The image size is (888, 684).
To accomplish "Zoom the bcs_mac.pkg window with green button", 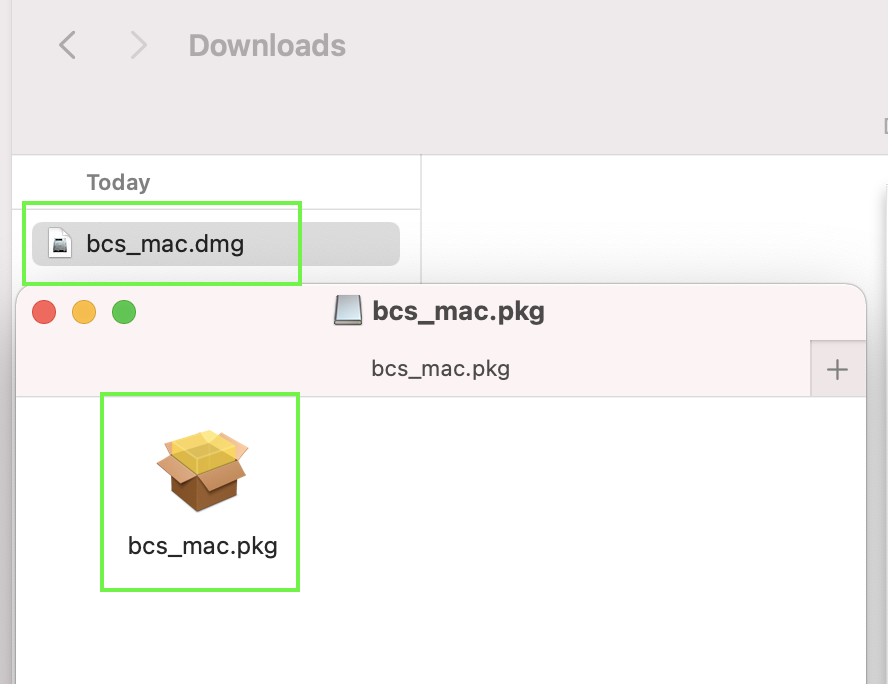I will (x=123, y=312).
